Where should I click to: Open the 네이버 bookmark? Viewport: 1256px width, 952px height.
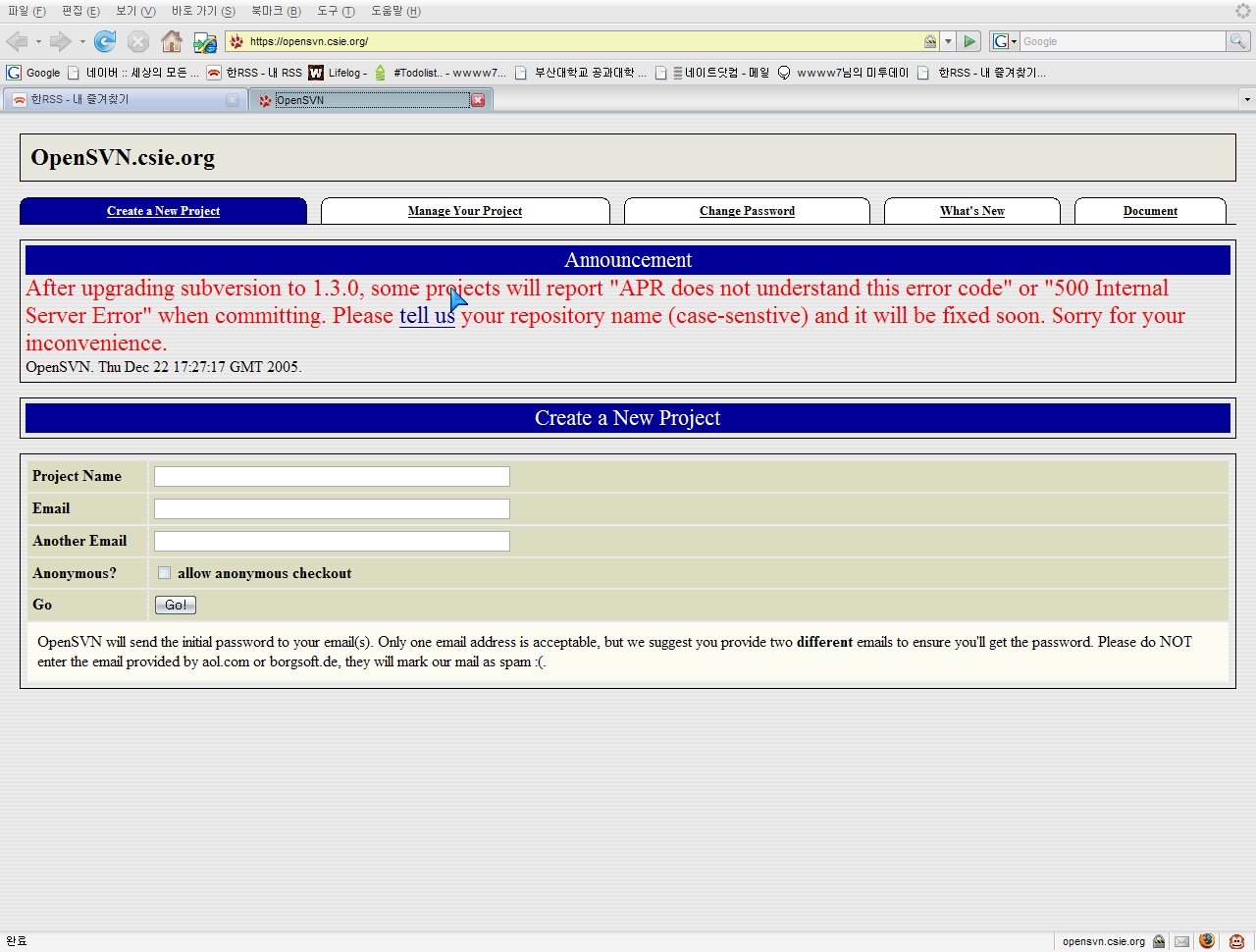132,73
